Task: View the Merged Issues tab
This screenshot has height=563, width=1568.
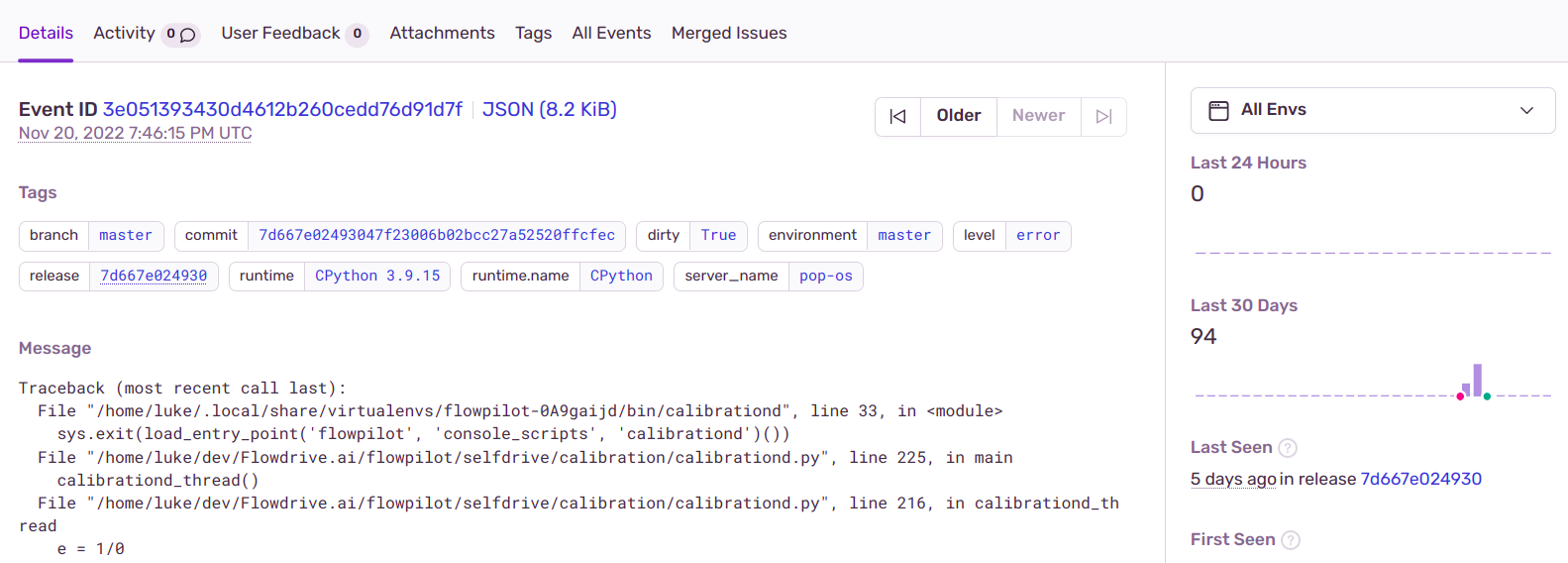Action: click(729, 33)
